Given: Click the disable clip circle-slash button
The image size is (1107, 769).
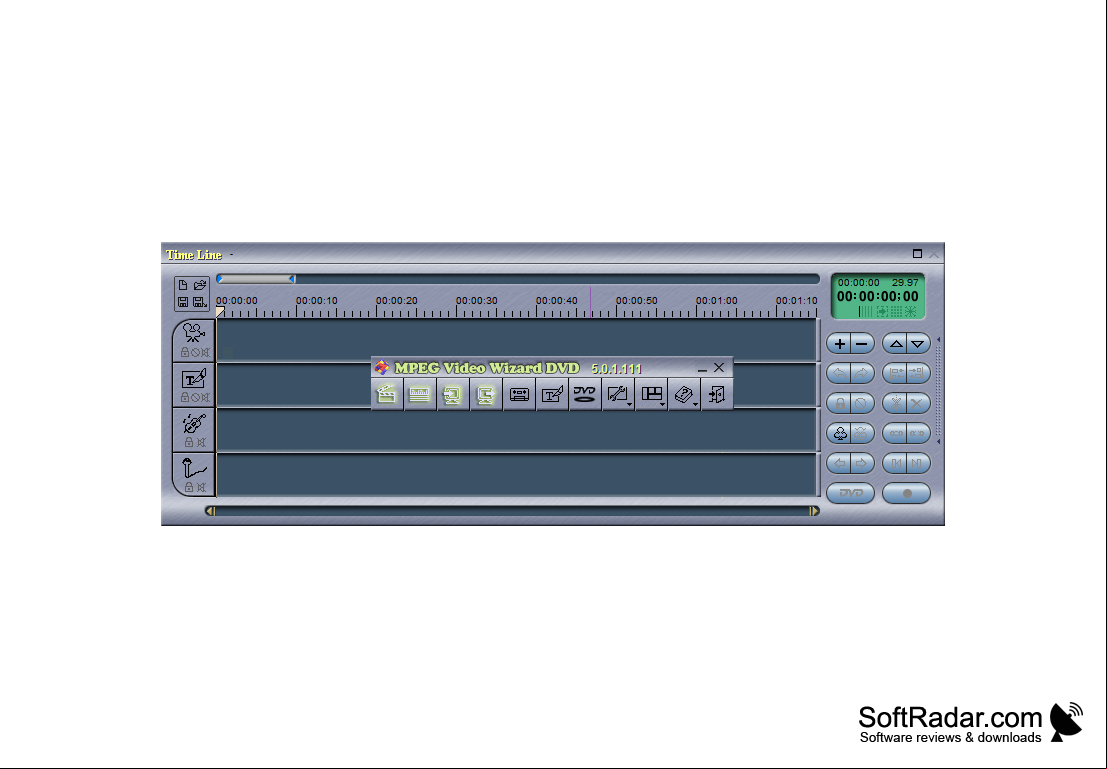Looking at the screenshot, I should tap(862, 403).
